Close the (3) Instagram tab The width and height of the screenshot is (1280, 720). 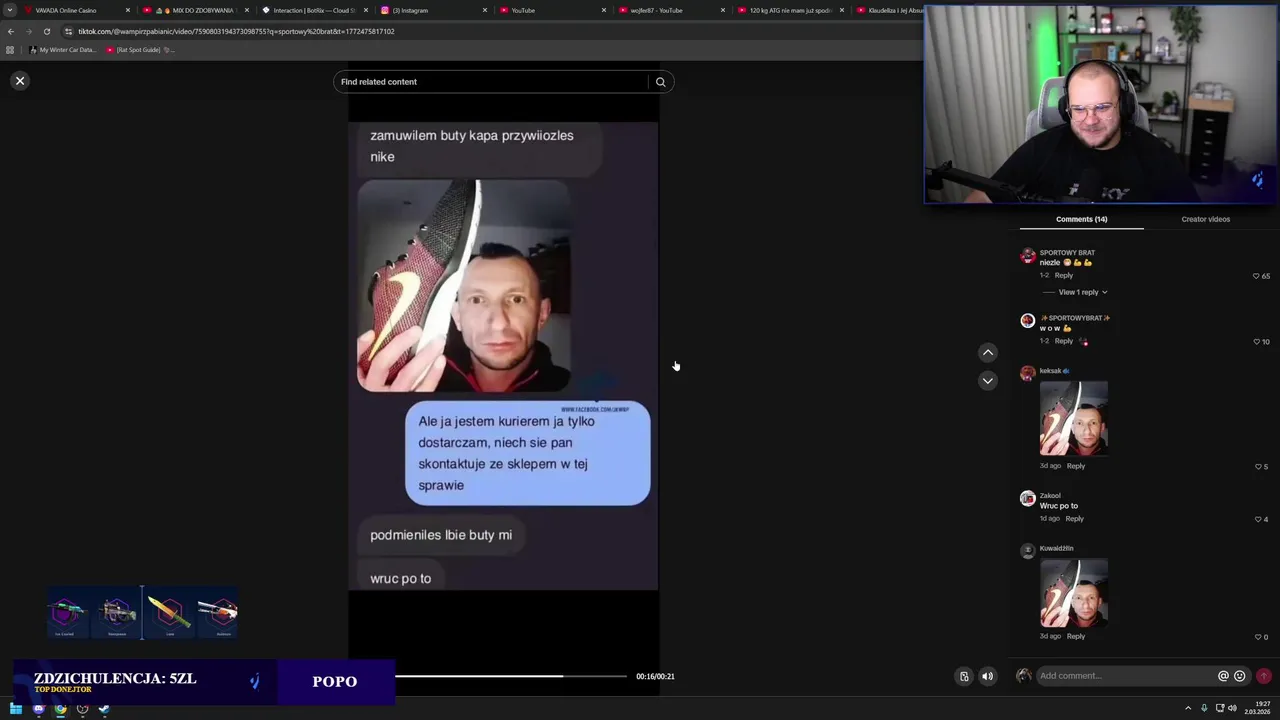(485, 10)
